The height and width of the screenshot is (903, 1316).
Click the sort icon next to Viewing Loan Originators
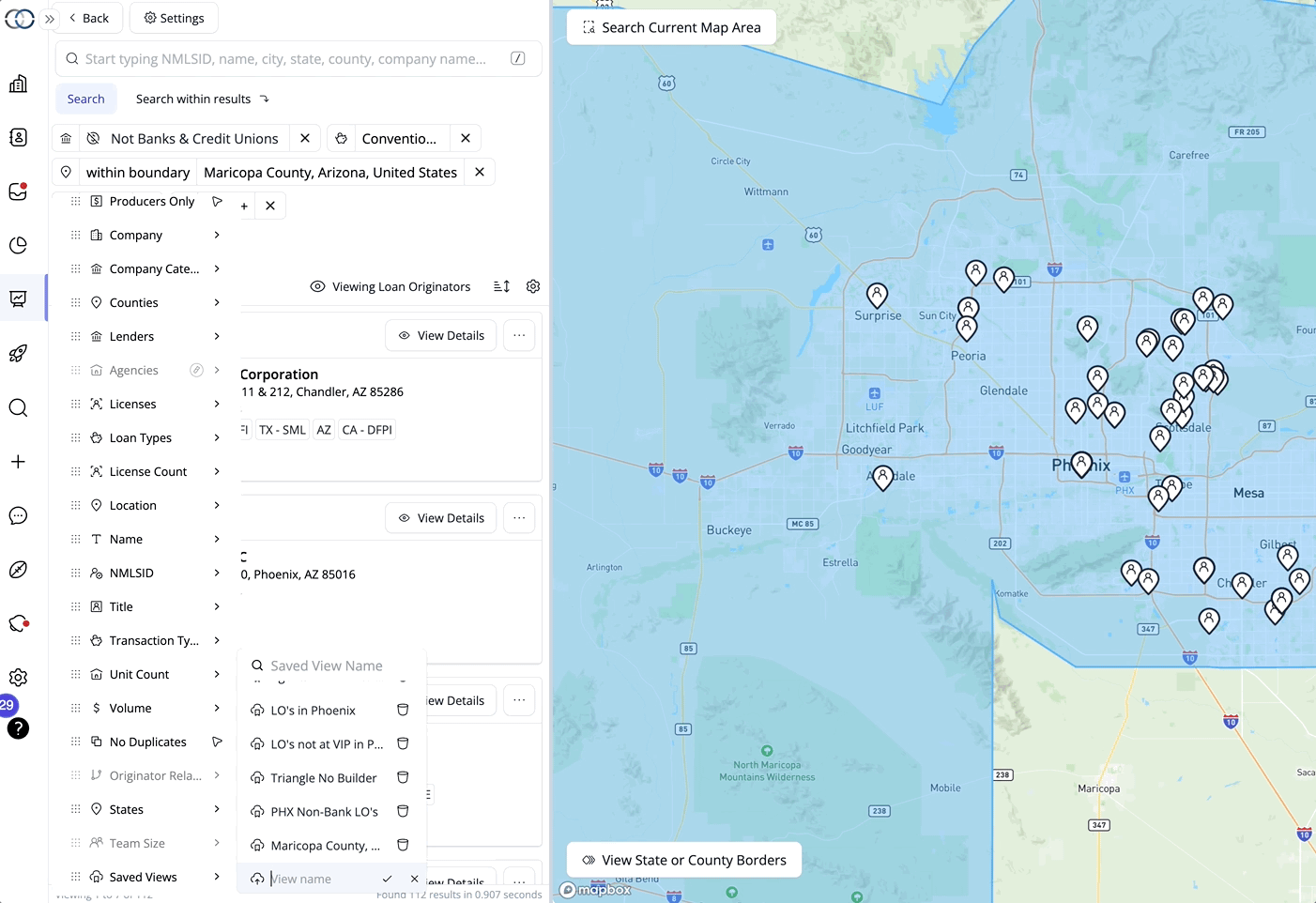(500, 286)
